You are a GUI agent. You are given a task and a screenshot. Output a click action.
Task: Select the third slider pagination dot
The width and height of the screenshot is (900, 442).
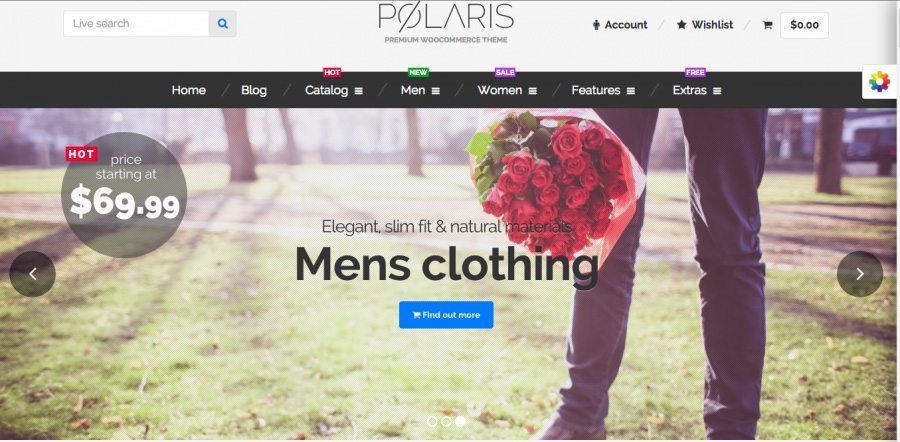tap(460, 421)
